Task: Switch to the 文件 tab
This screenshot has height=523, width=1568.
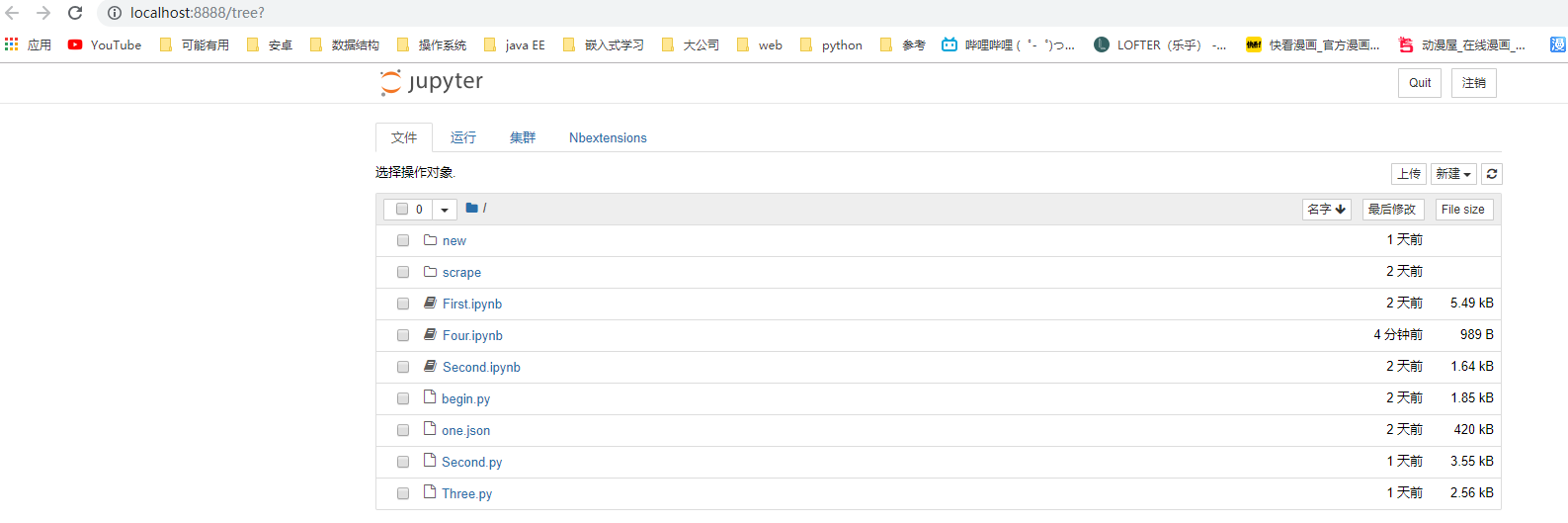Action: (404, 137)
